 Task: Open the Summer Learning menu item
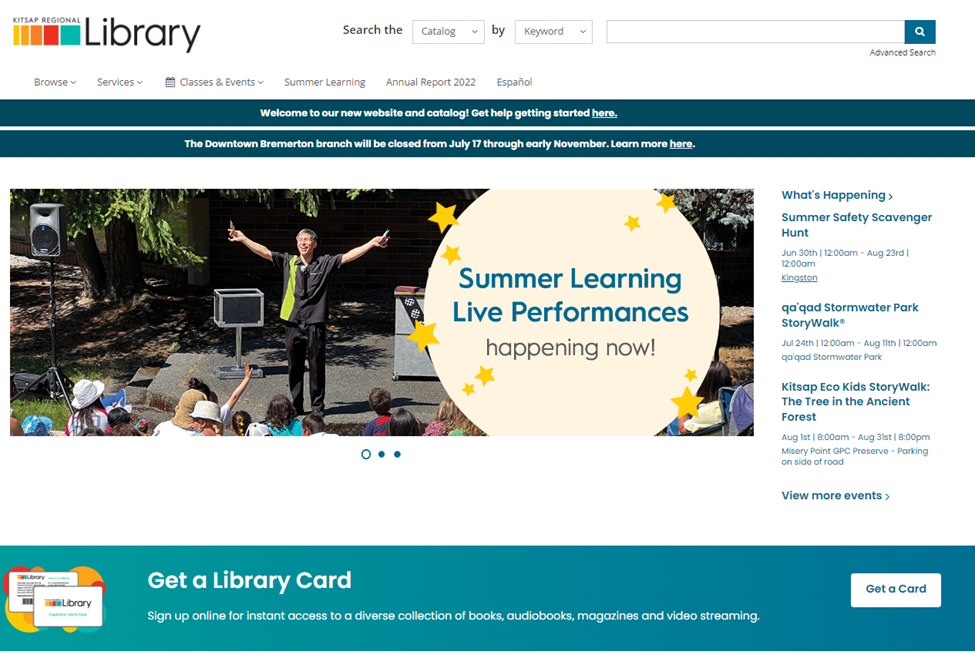[x=324, y=82]
